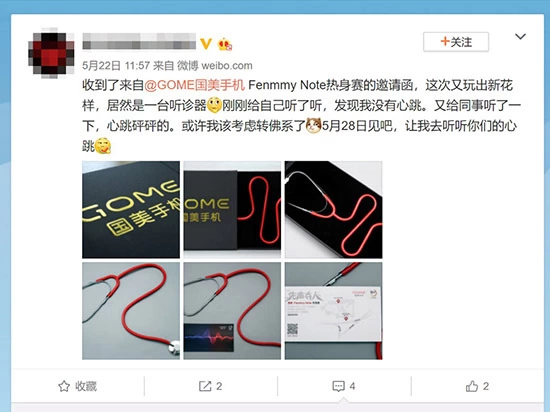The height and width of the screenshot is (412, 550).
Task: Click the cat face emoji in post
Action: click(x=313, y=125)
